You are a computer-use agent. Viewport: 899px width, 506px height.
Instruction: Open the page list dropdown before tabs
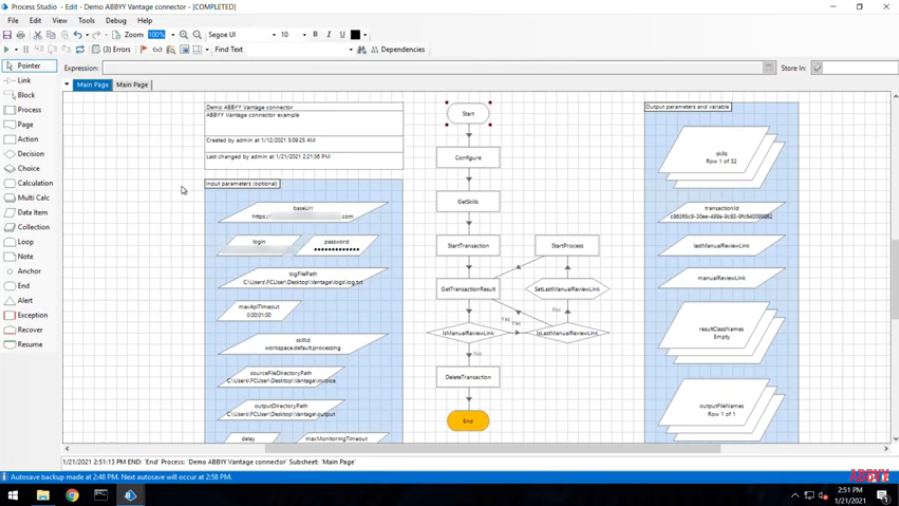coord(67,85)
